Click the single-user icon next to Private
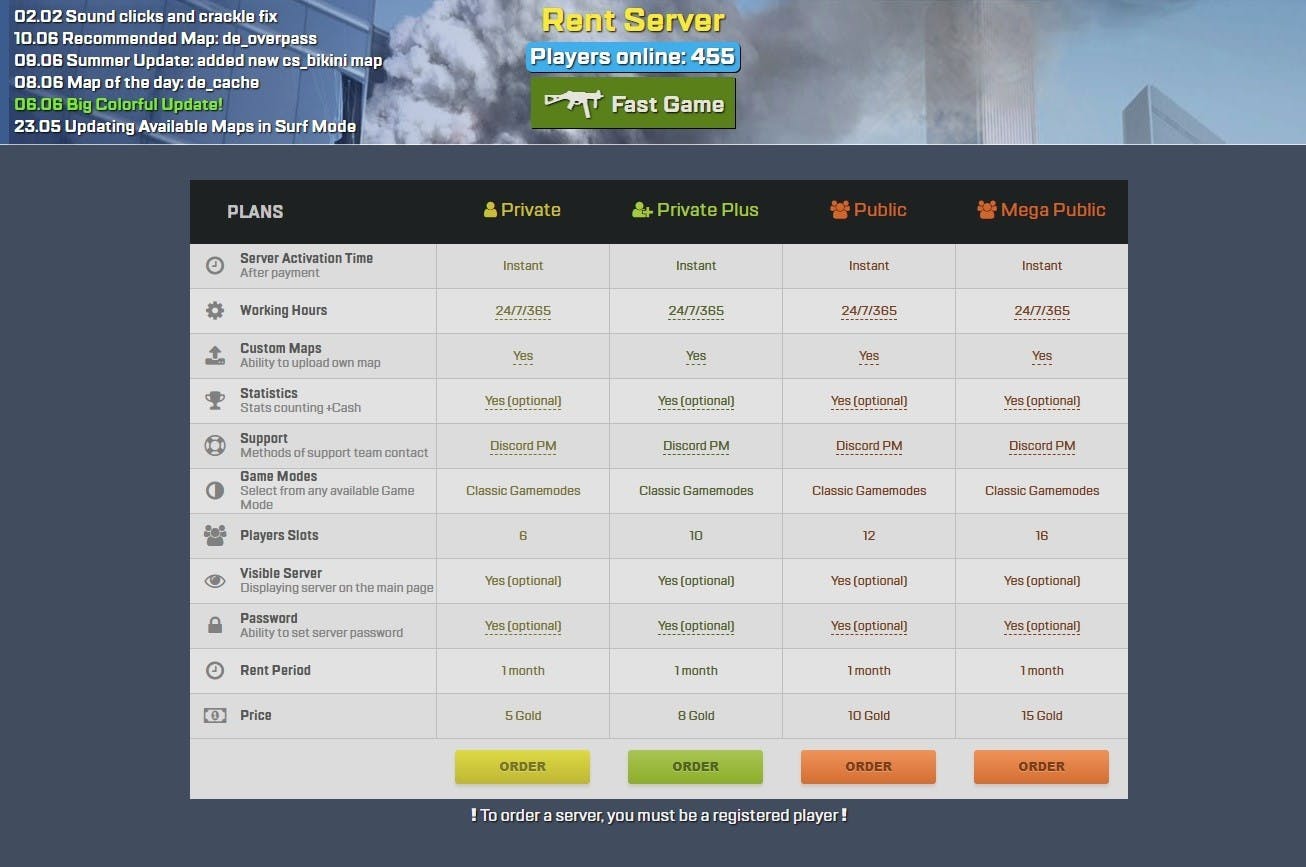The width and height of the screenshot is (1306, 867). [x=490, y=210]
